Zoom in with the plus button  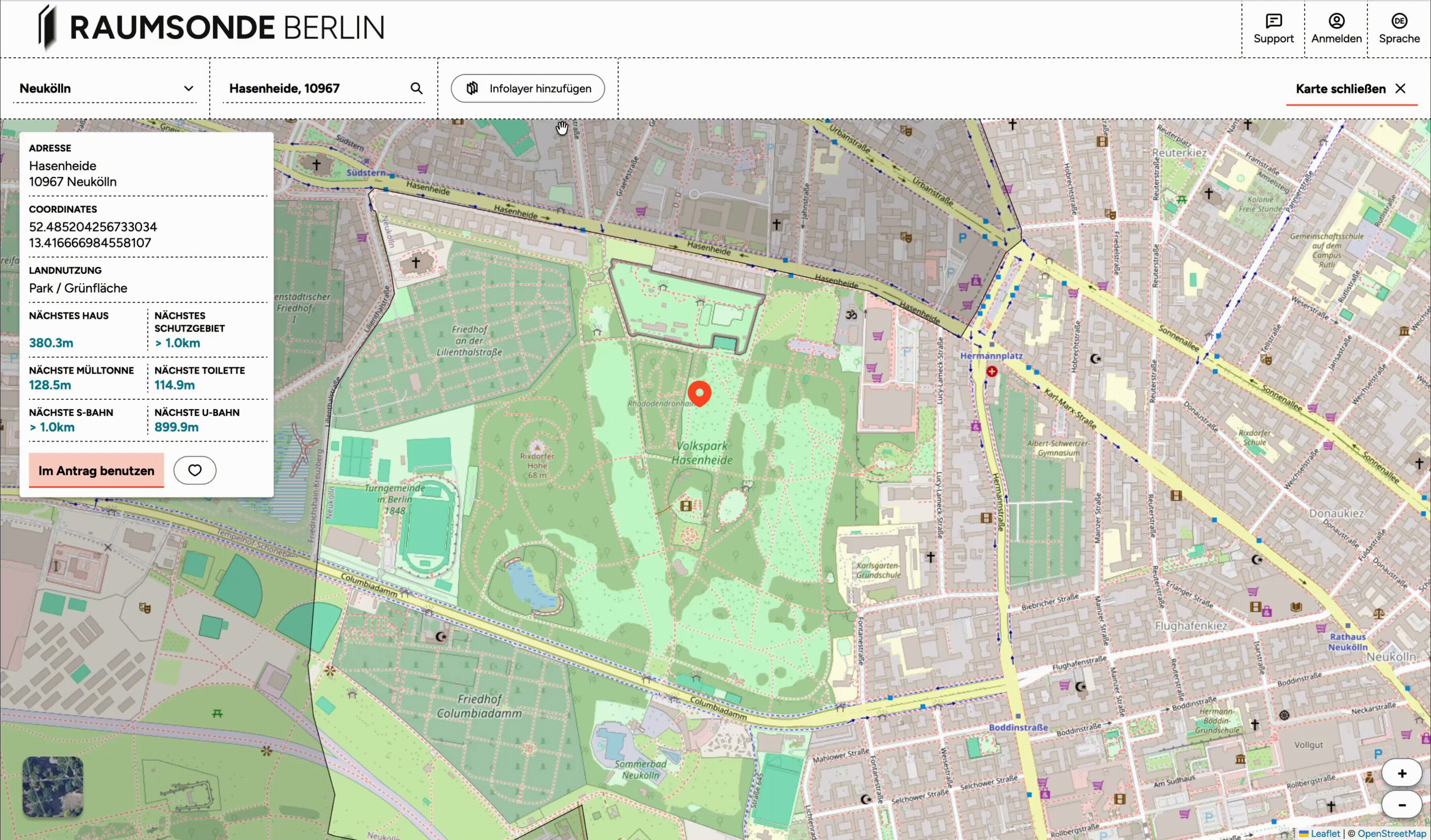[1402, 773]
